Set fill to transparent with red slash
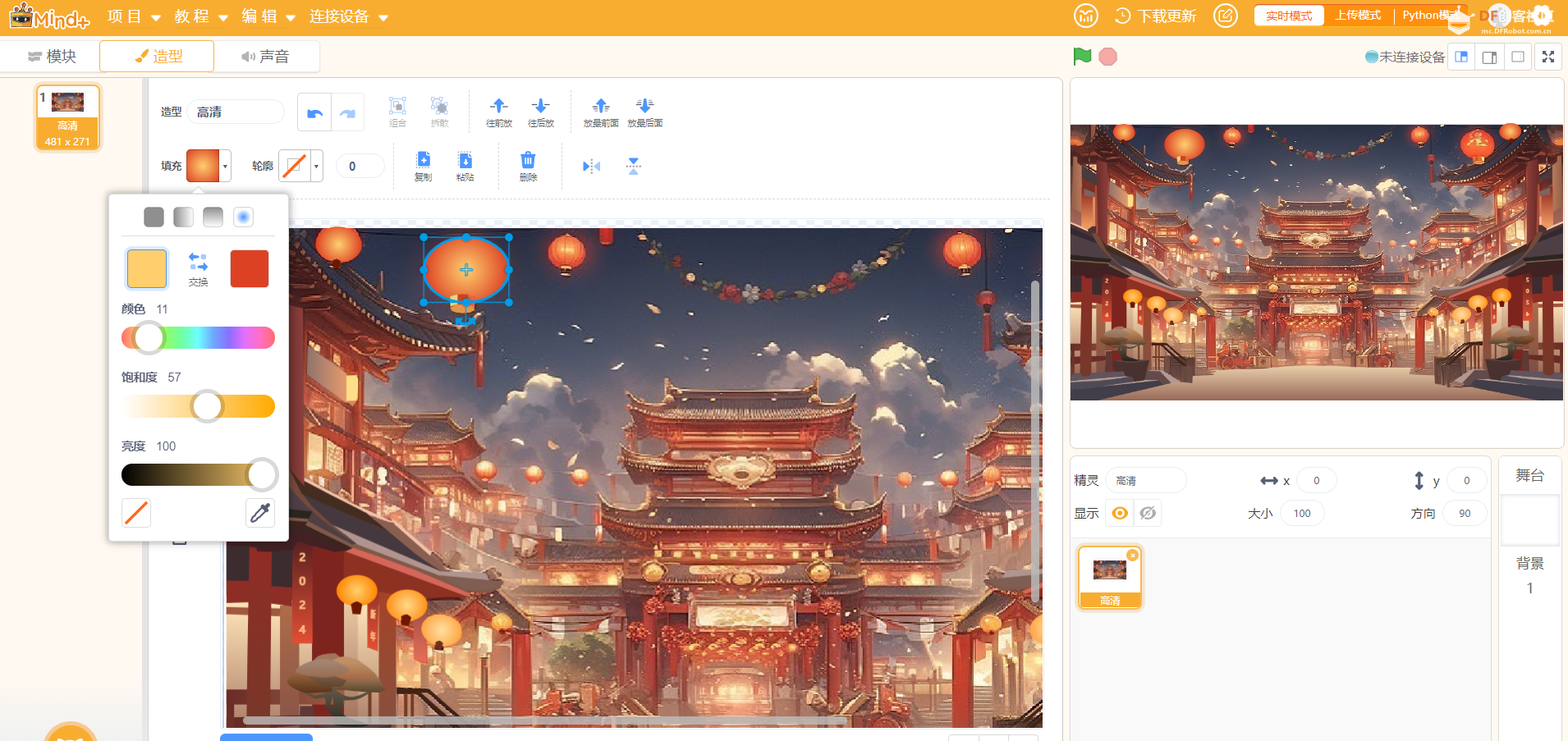The width and height of the screenshot is (1568, 741). click(136, 513)
